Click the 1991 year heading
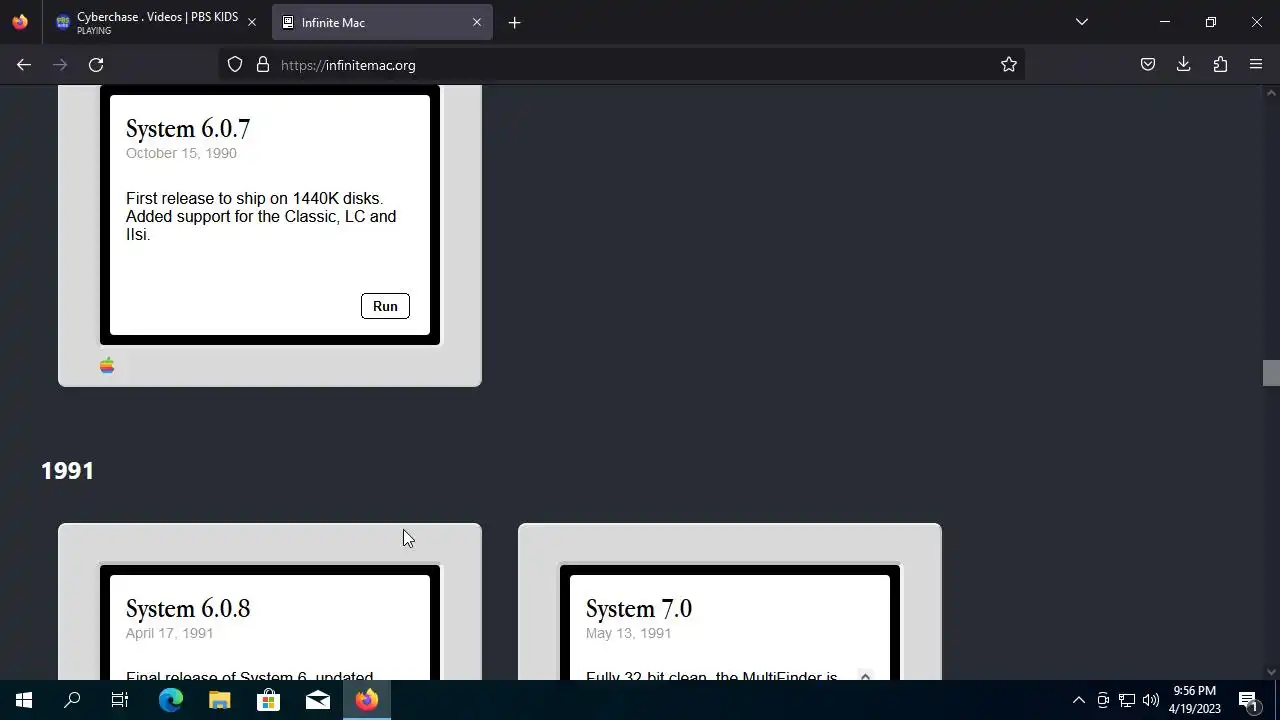This screenshot has width=1280, height=720. pyautogui.click(x=67, y=471)
